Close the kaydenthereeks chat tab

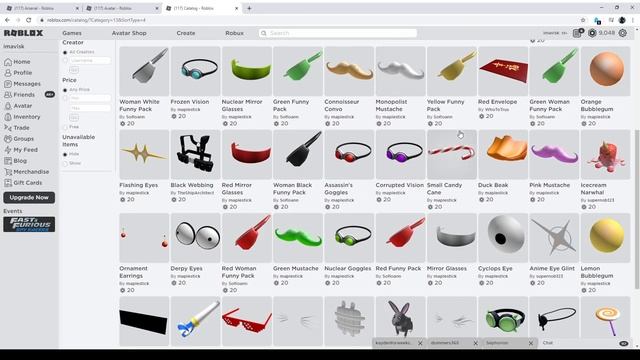(420, 343)
